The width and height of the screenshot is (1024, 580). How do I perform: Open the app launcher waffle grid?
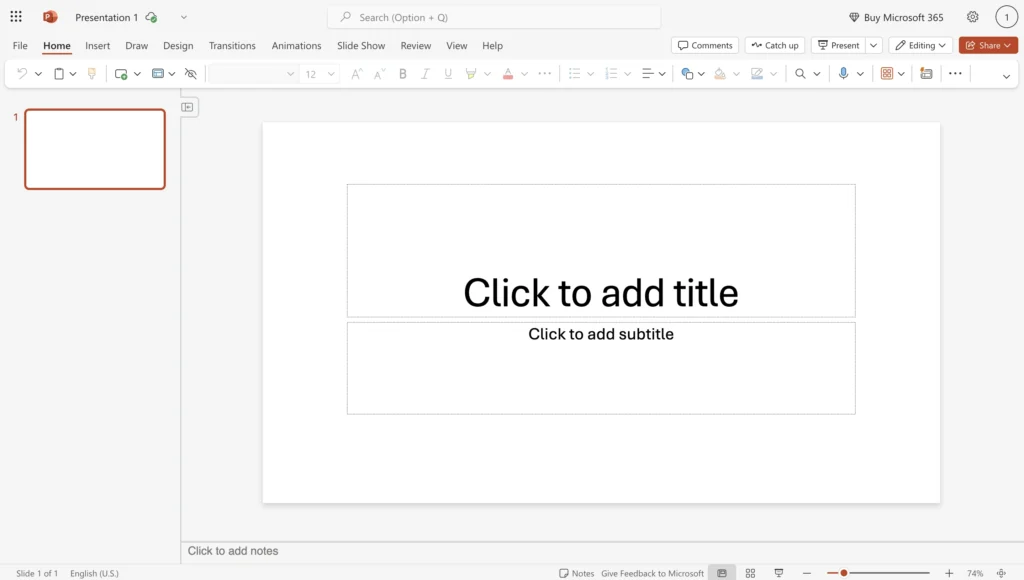click(16, 17)
